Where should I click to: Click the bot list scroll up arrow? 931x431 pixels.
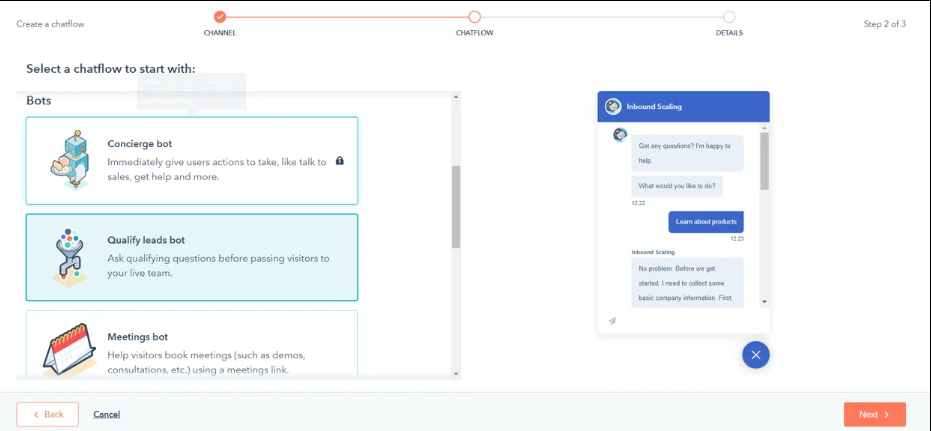pyautogui.click(x=456, y=97)
